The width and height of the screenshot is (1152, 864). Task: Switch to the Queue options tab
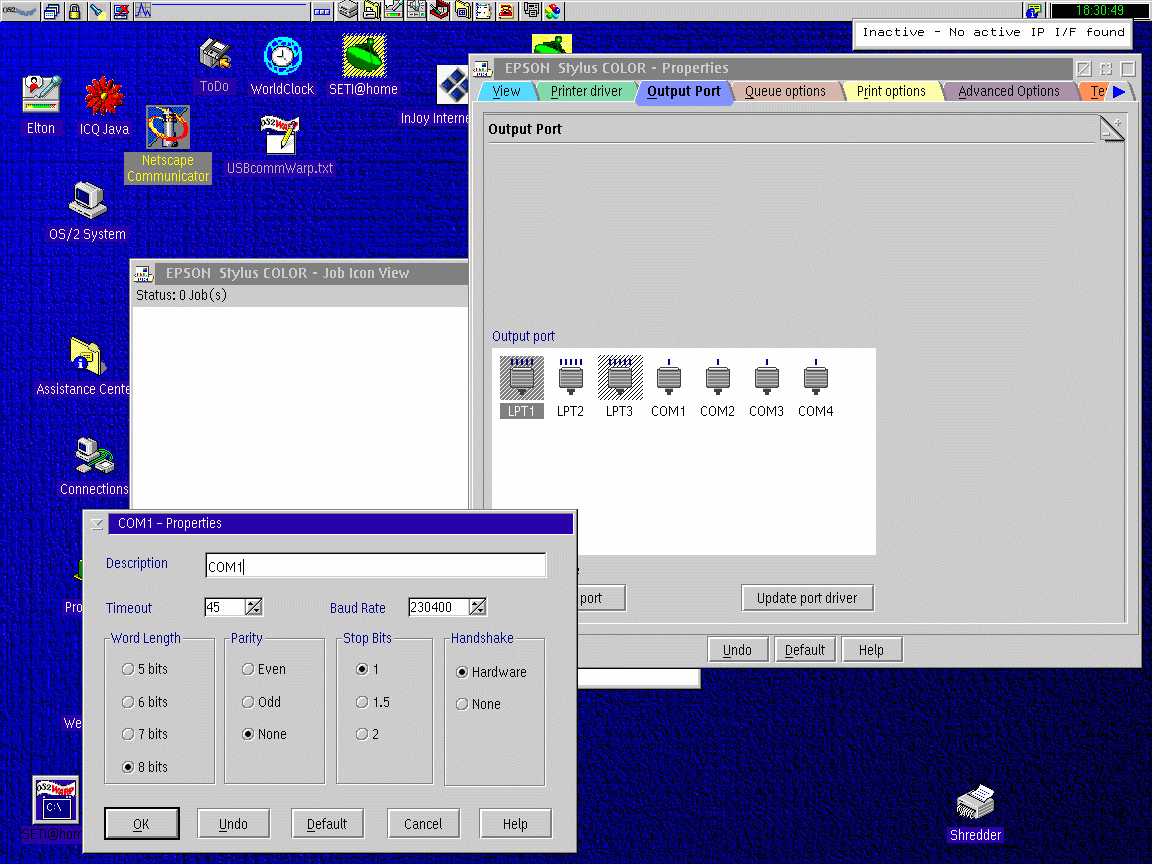click(x=785, y=91)
